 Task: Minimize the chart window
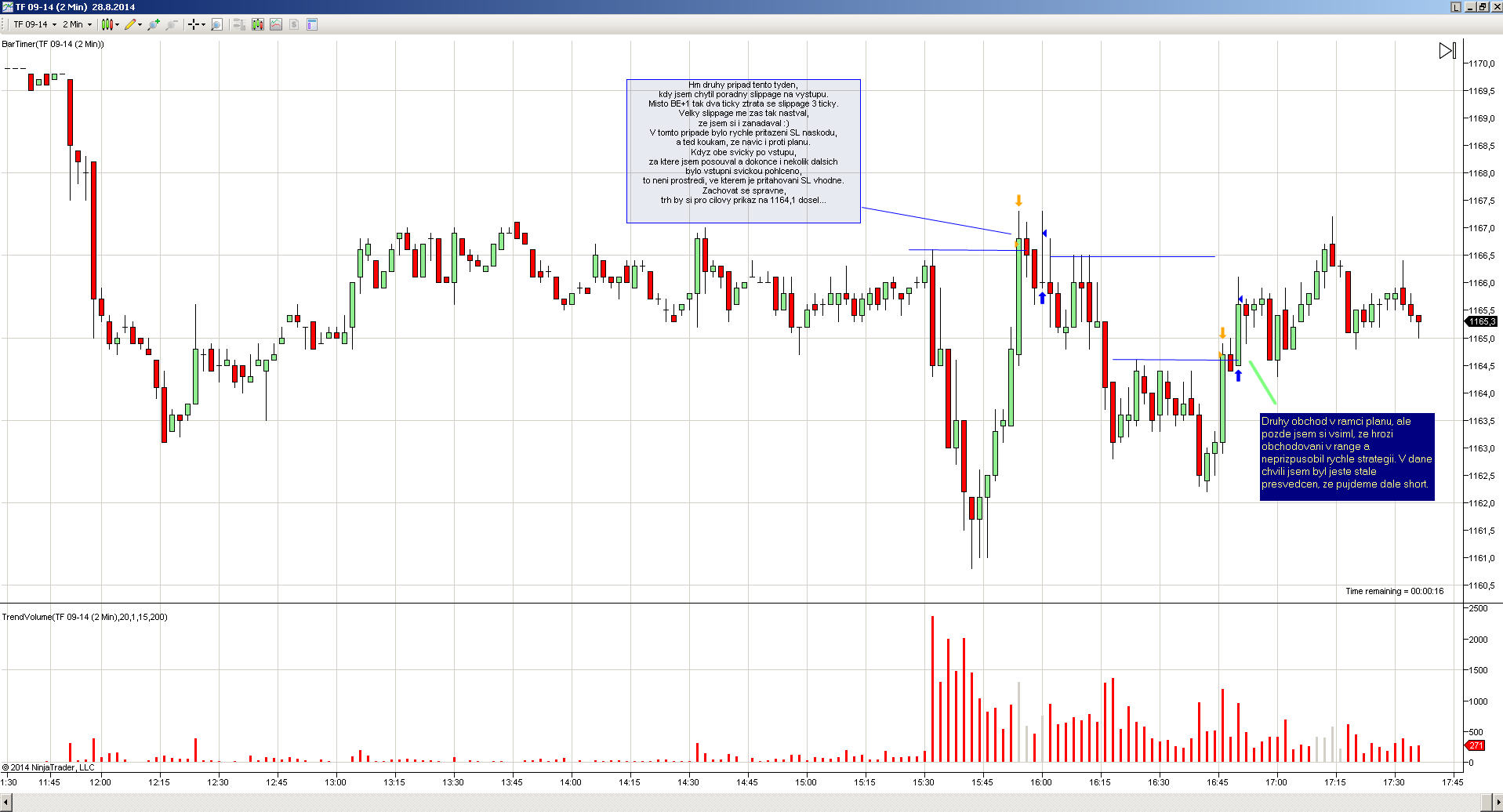coord(1472,7)
